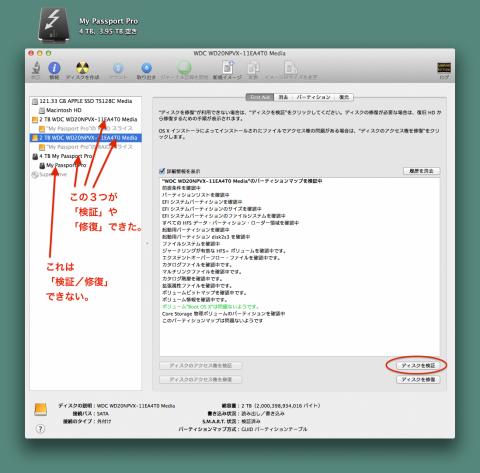The width and height of the screenshot is (480, 473).
Task: Click the first bold log line about WDC partition map
Action: tap(242, 181)
